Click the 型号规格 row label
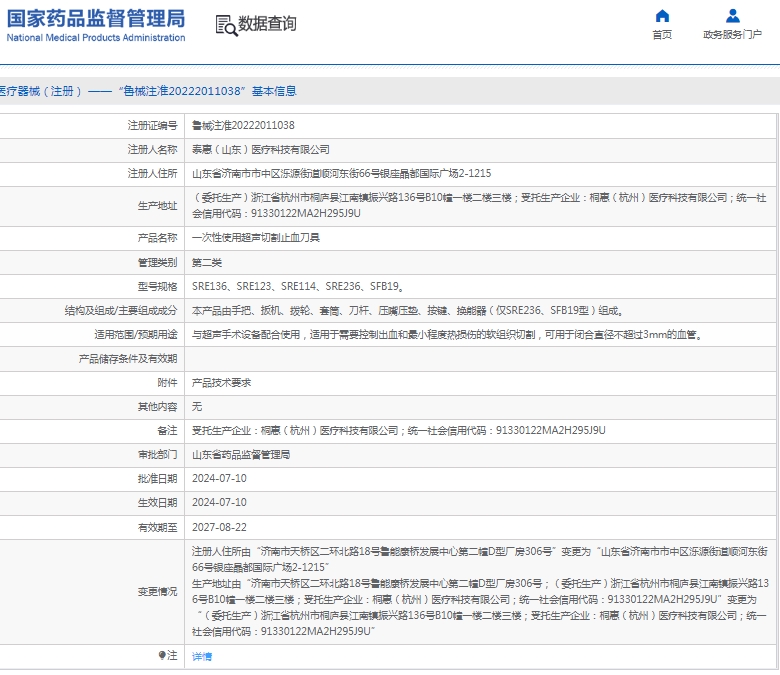780x675 pixels. [x=157, y=287]
